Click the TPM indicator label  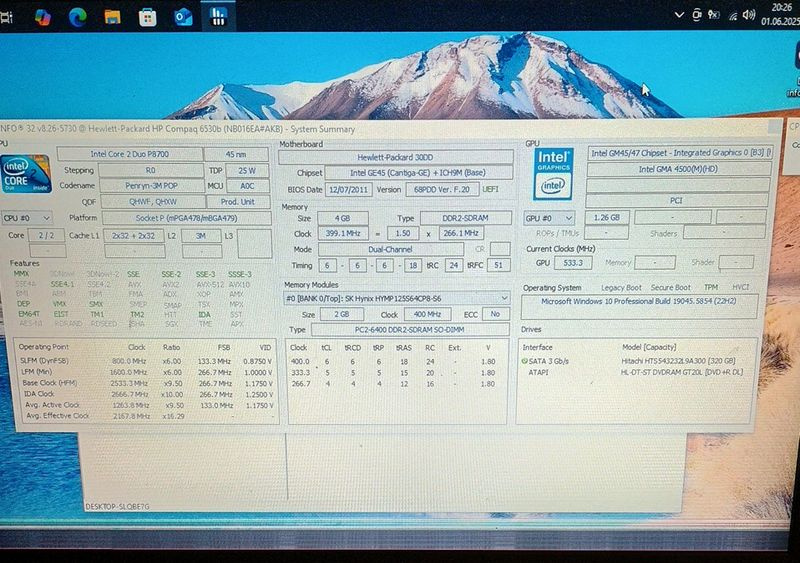tap(711, 287)
